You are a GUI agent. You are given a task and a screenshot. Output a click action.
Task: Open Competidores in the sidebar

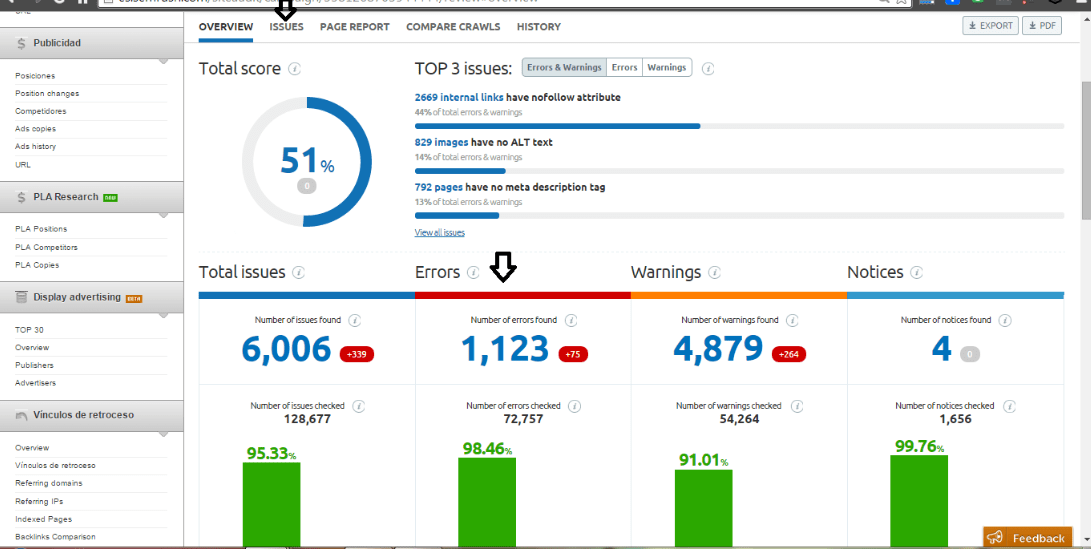click(41, 111)
